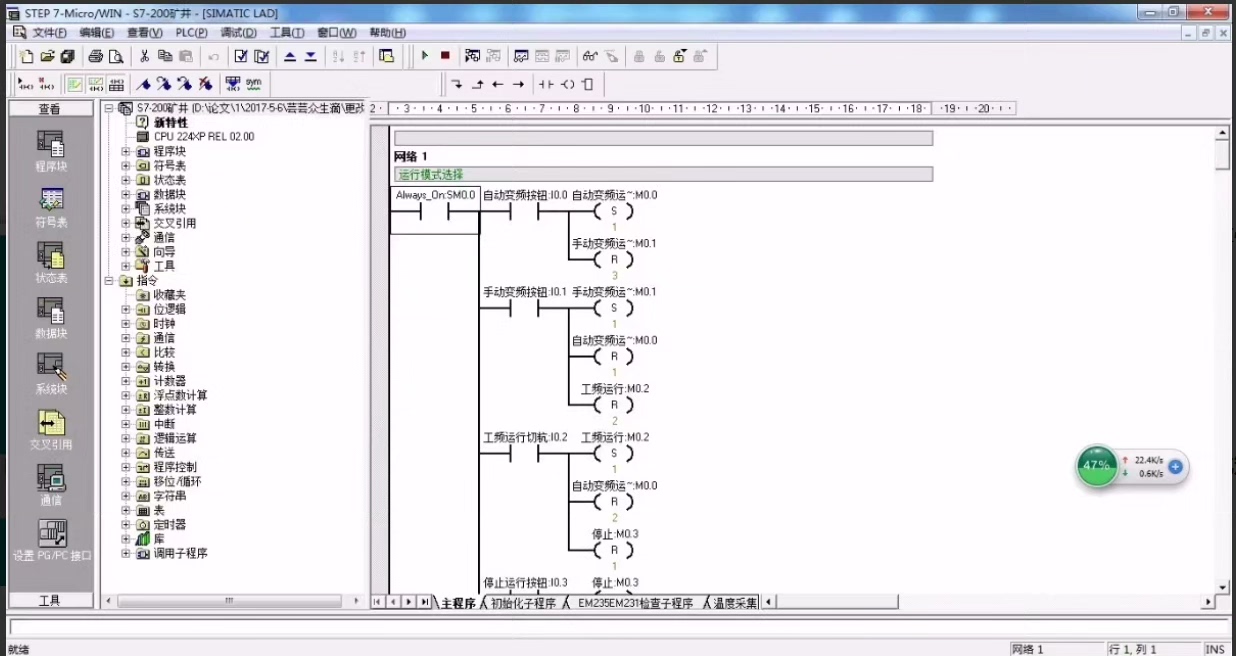This screenshot has width=1236, height=656.
Task: Open the 文件(F) menu
Action: 49,33
